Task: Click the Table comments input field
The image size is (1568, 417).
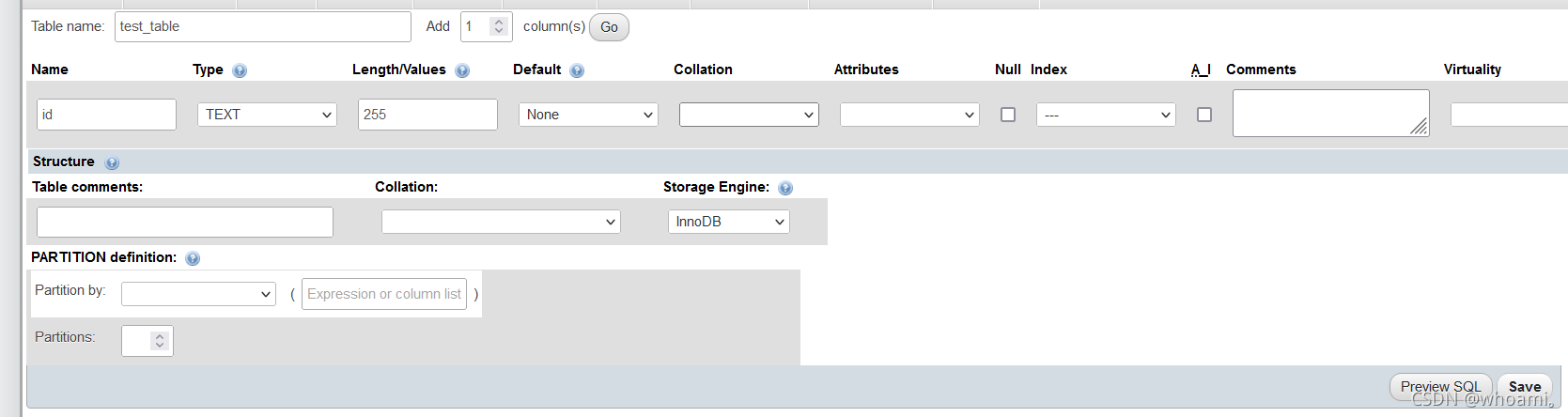Action: point(185,222)
